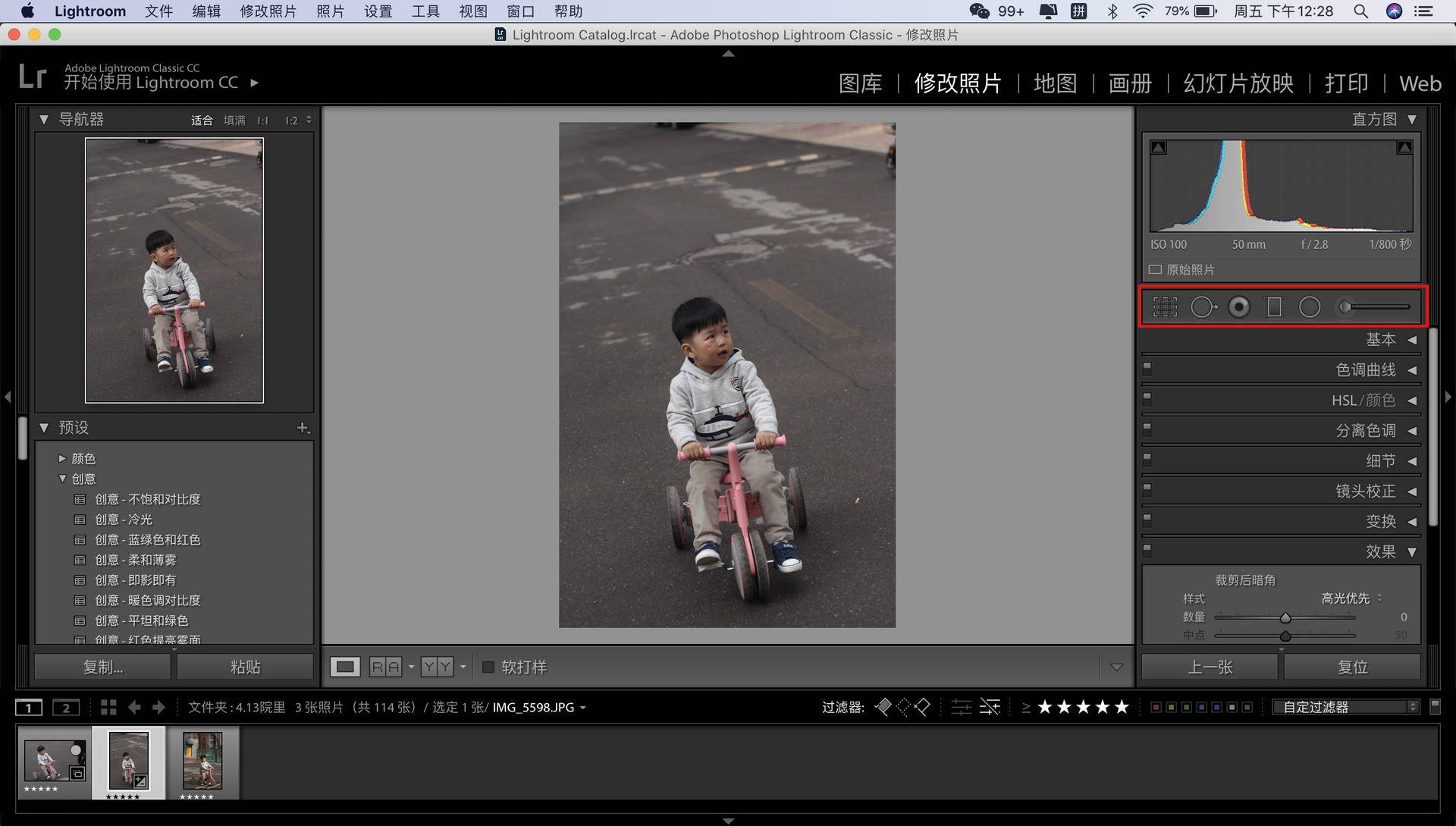Click the 复制... button
The width and height of the screenshot is (1456, 826).
click(102, 667)
